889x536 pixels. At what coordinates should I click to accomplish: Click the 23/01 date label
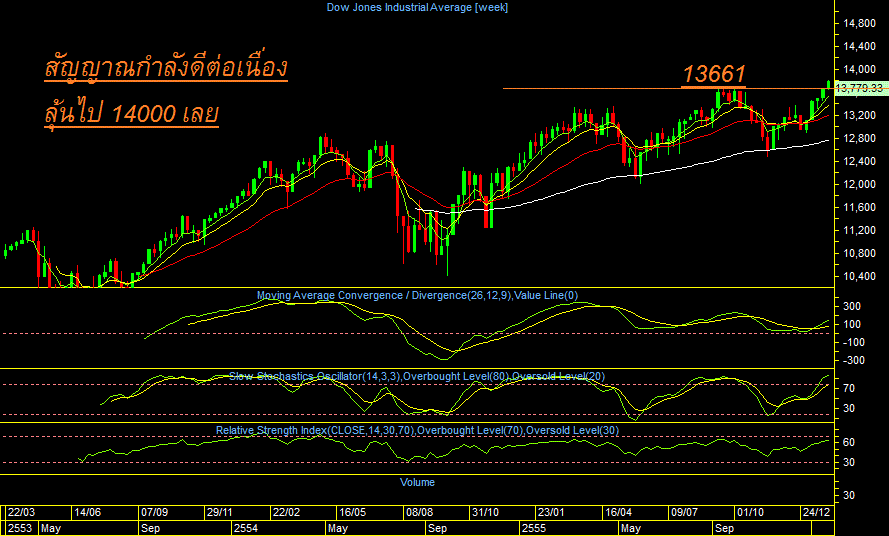(x=552, y=513)
